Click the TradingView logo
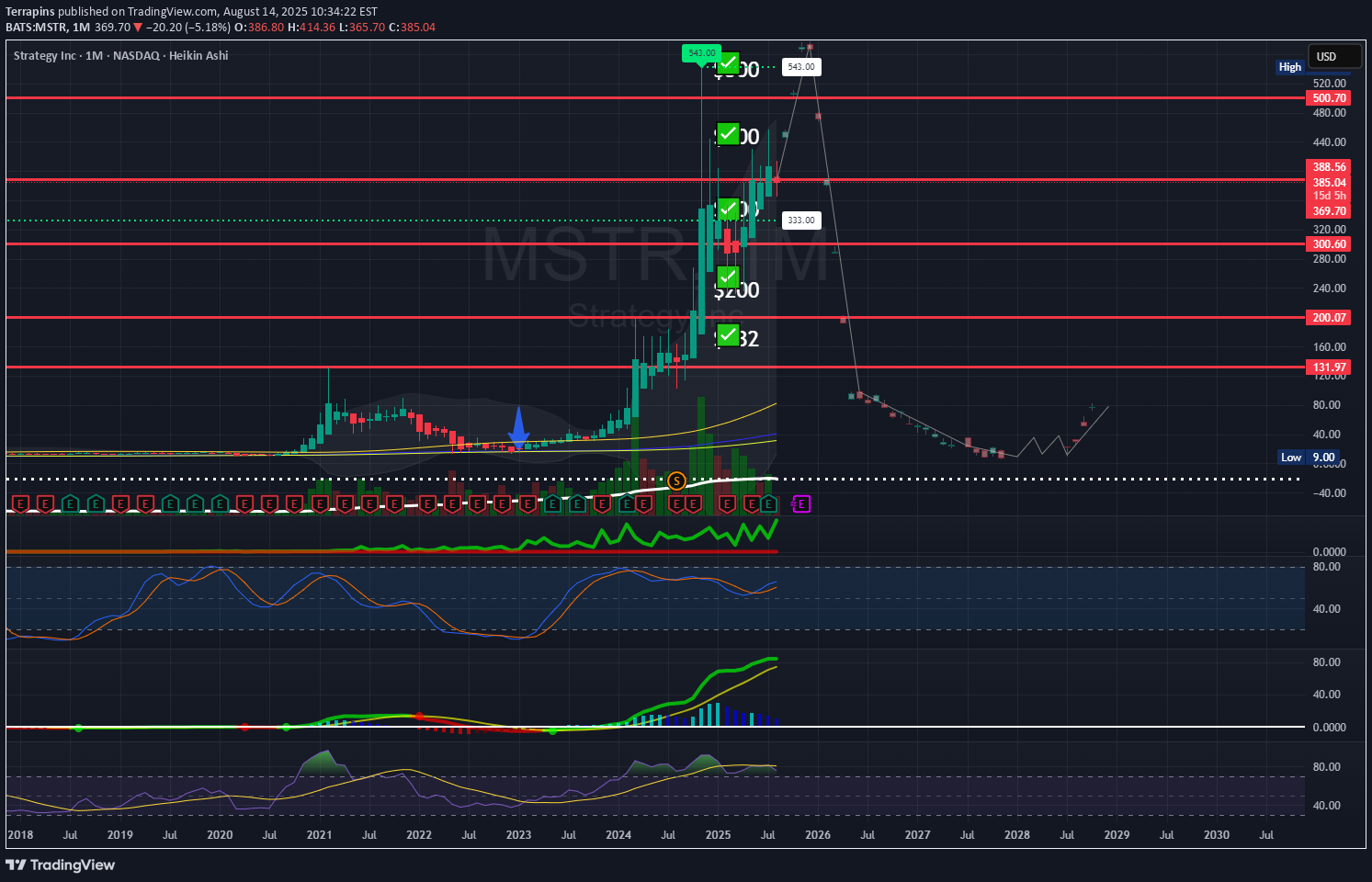The image size is (1372, 882). [x=61, y=865]
